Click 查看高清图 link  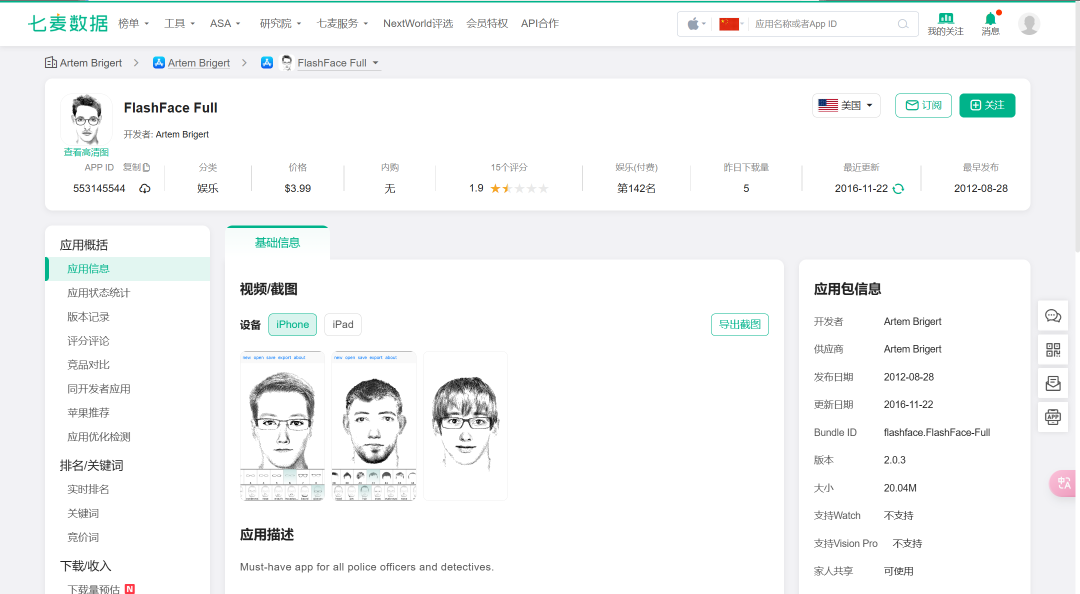pyautogui.click(x=86, y=152)
